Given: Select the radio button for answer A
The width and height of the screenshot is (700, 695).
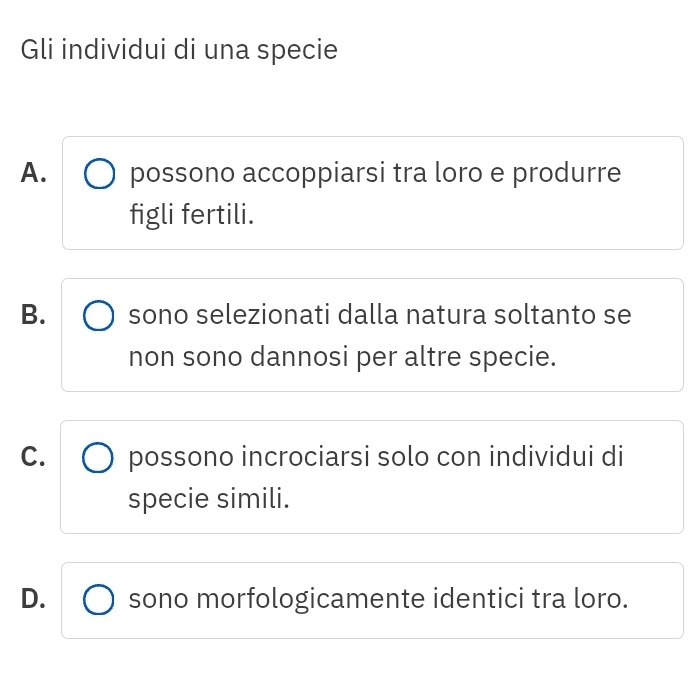Looking at the screenshot, I should [x=100, y=173].
